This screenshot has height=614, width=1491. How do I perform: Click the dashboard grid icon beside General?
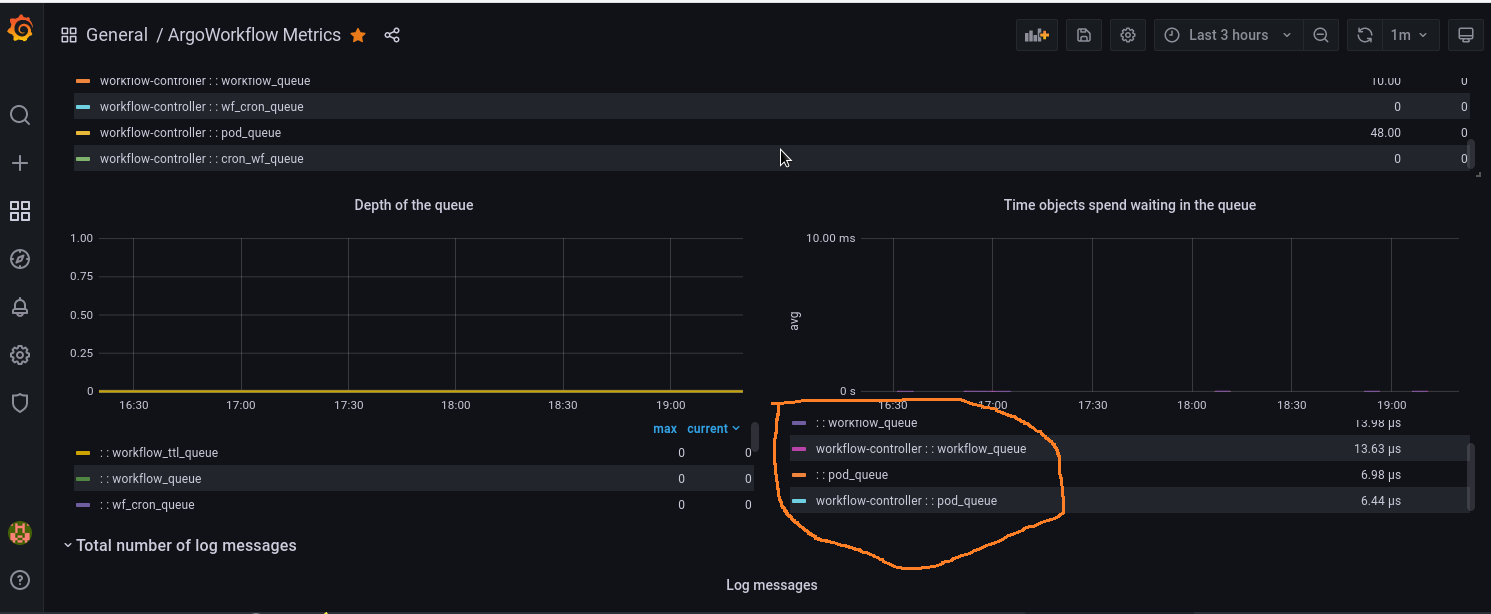[x=69, y=35]
